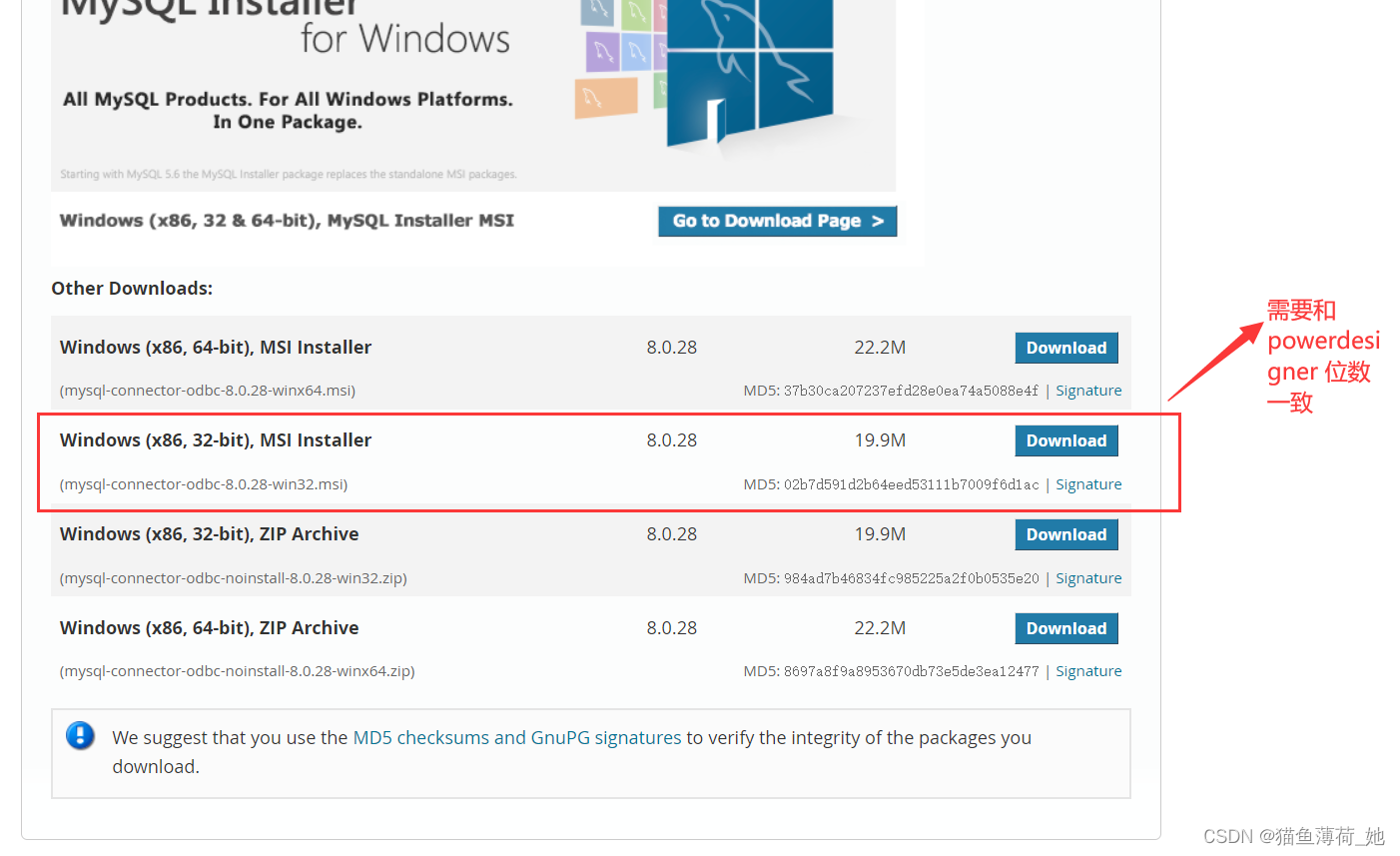1400x856 pixels.
Task: Click the Windows (x86, 64-bit), MSI Installer title
Action: [216, 348]
